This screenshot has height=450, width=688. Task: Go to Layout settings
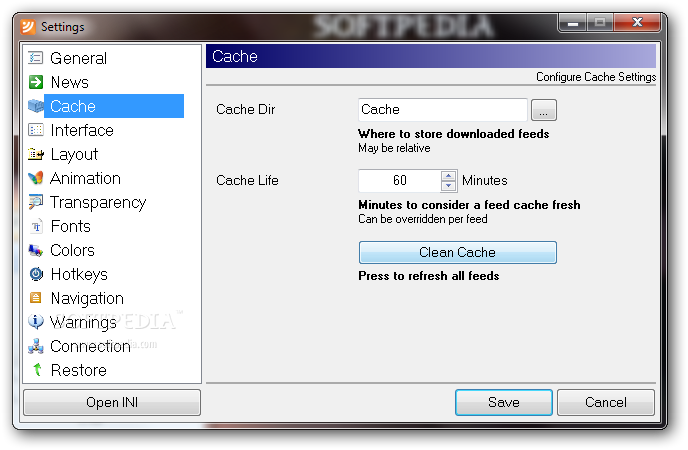click(x=74, y=154)
